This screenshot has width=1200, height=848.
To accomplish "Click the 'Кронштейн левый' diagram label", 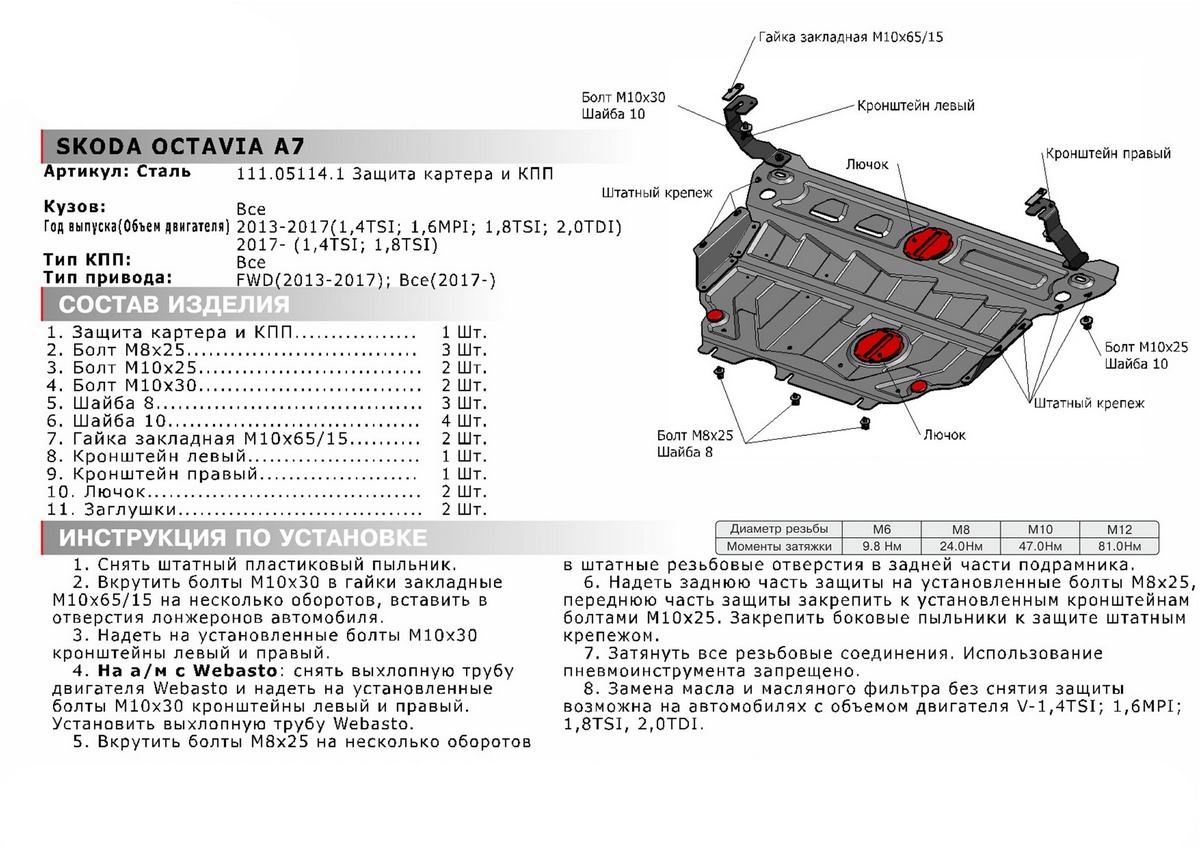I will pyautogui.click(x=914, y=105).
